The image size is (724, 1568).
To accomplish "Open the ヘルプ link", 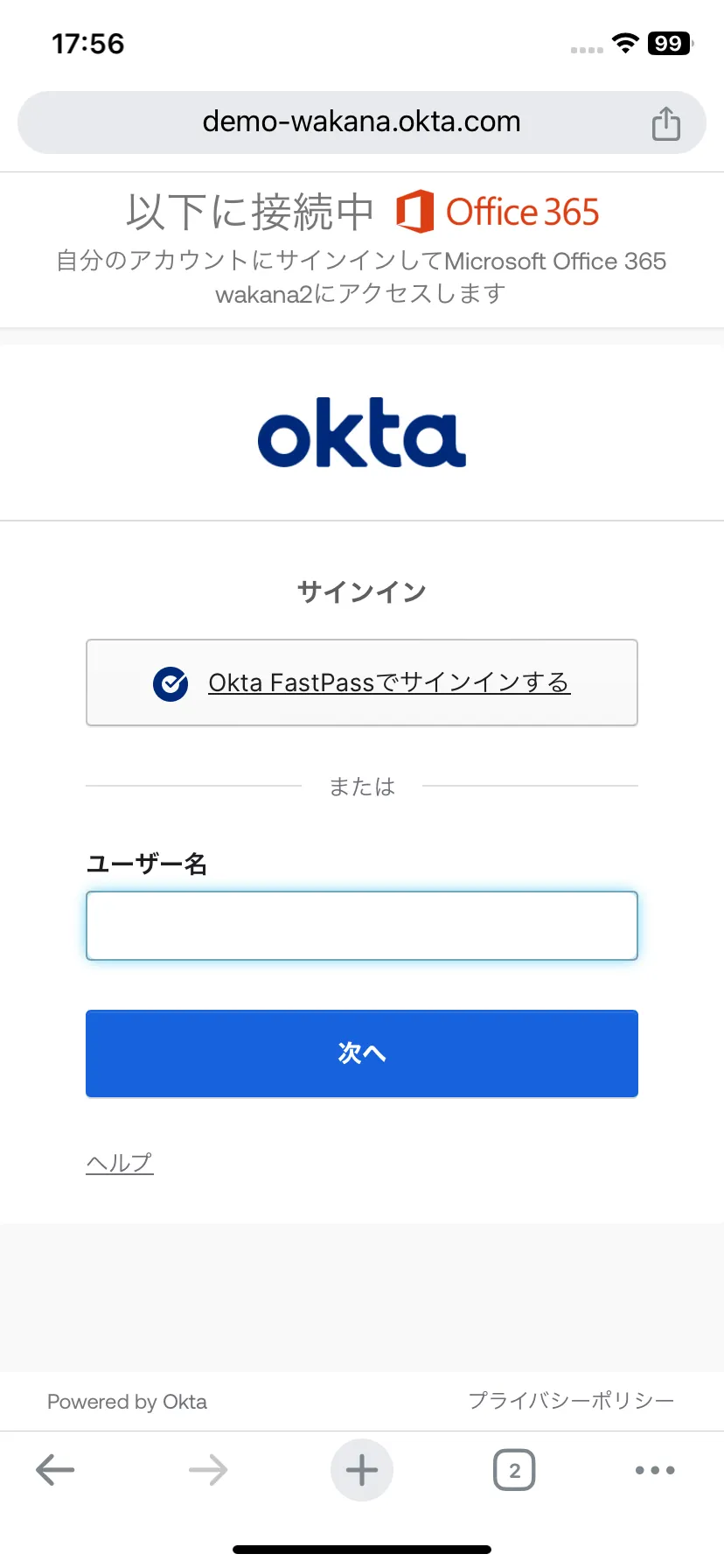I will click(120, 1163).
